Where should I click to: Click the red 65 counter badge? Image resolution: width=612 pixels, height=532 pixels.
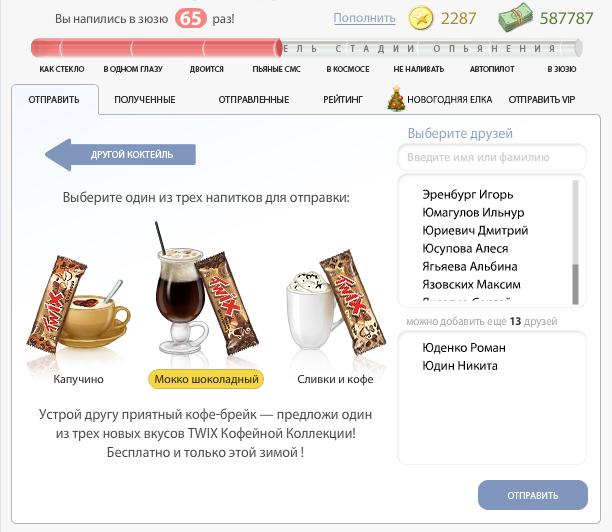(190, 18)
